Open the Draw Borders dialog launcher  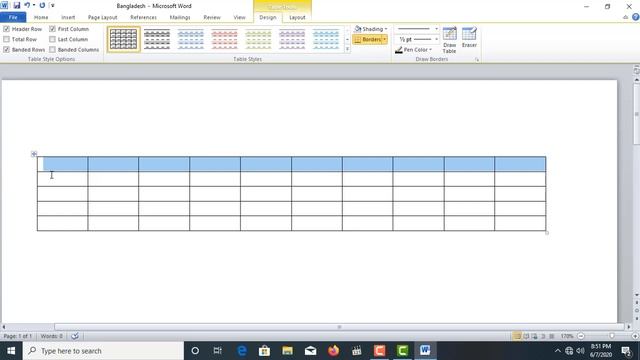click(x=476, y=60)
